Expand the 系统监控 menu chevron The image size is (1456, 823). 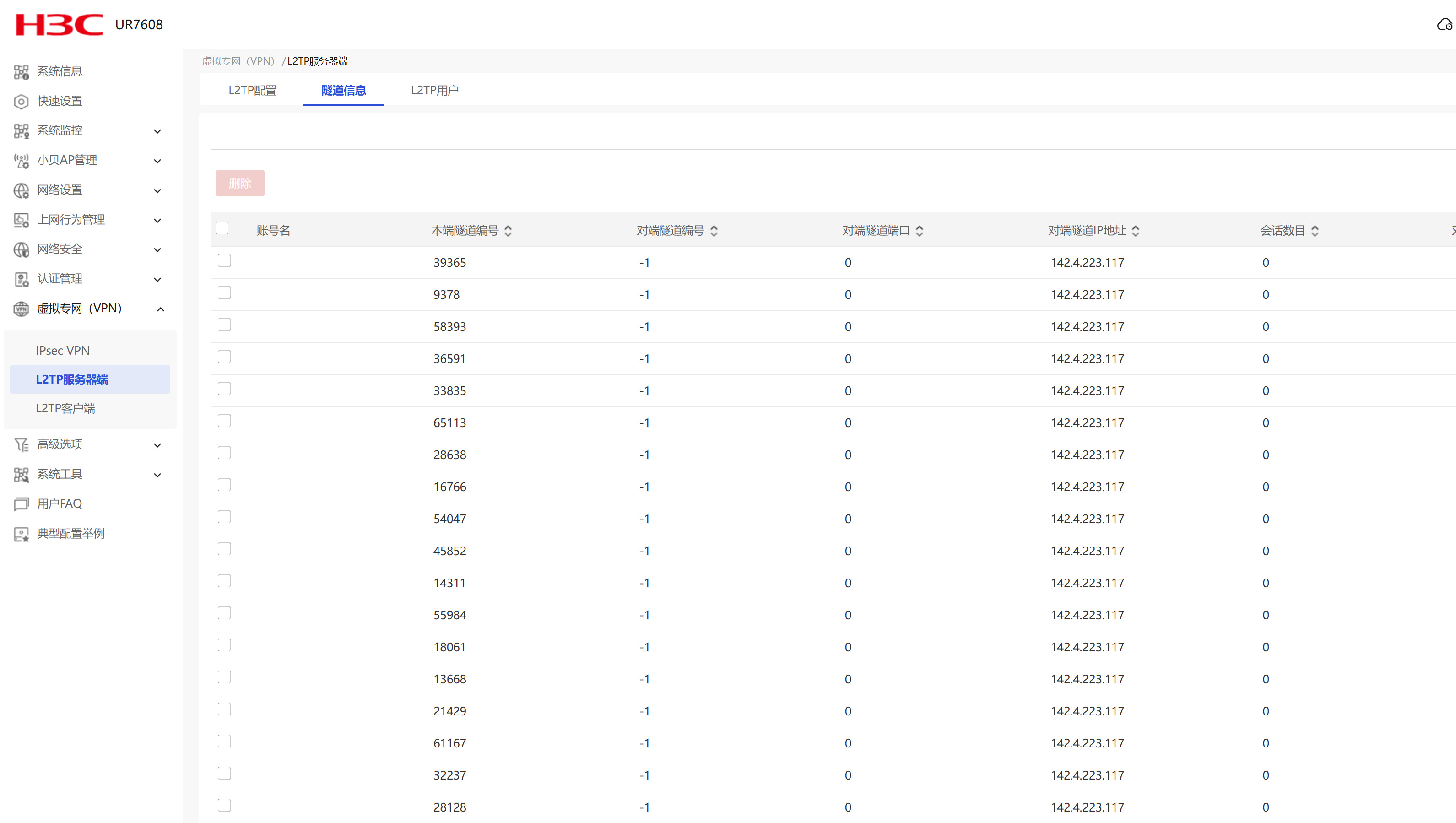[x=158, y=132]
